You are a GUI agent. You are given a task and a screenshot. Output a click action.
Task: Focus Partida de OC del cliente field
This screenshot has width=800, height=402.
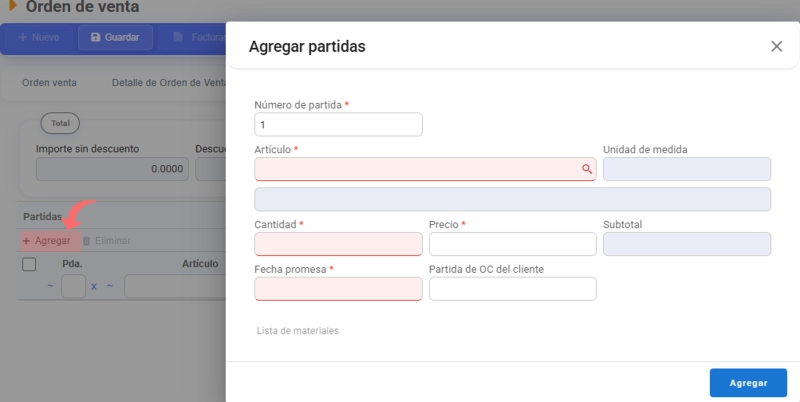point(512,289)
